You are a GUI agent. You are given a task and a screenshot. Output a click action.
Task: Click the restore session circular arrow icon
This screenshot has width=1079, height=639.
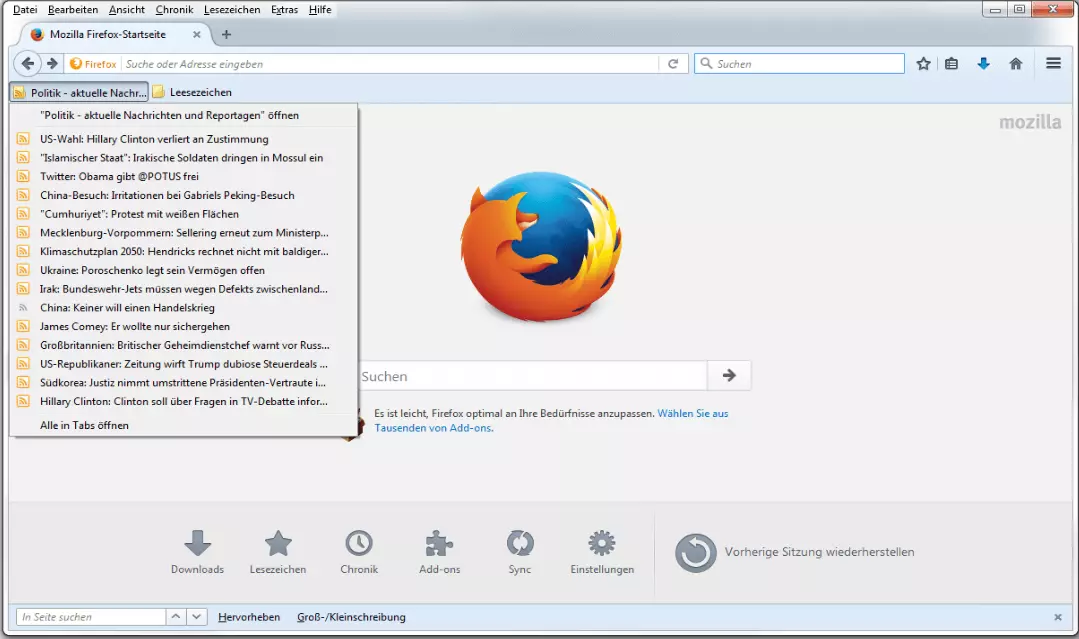pos(696,552)
